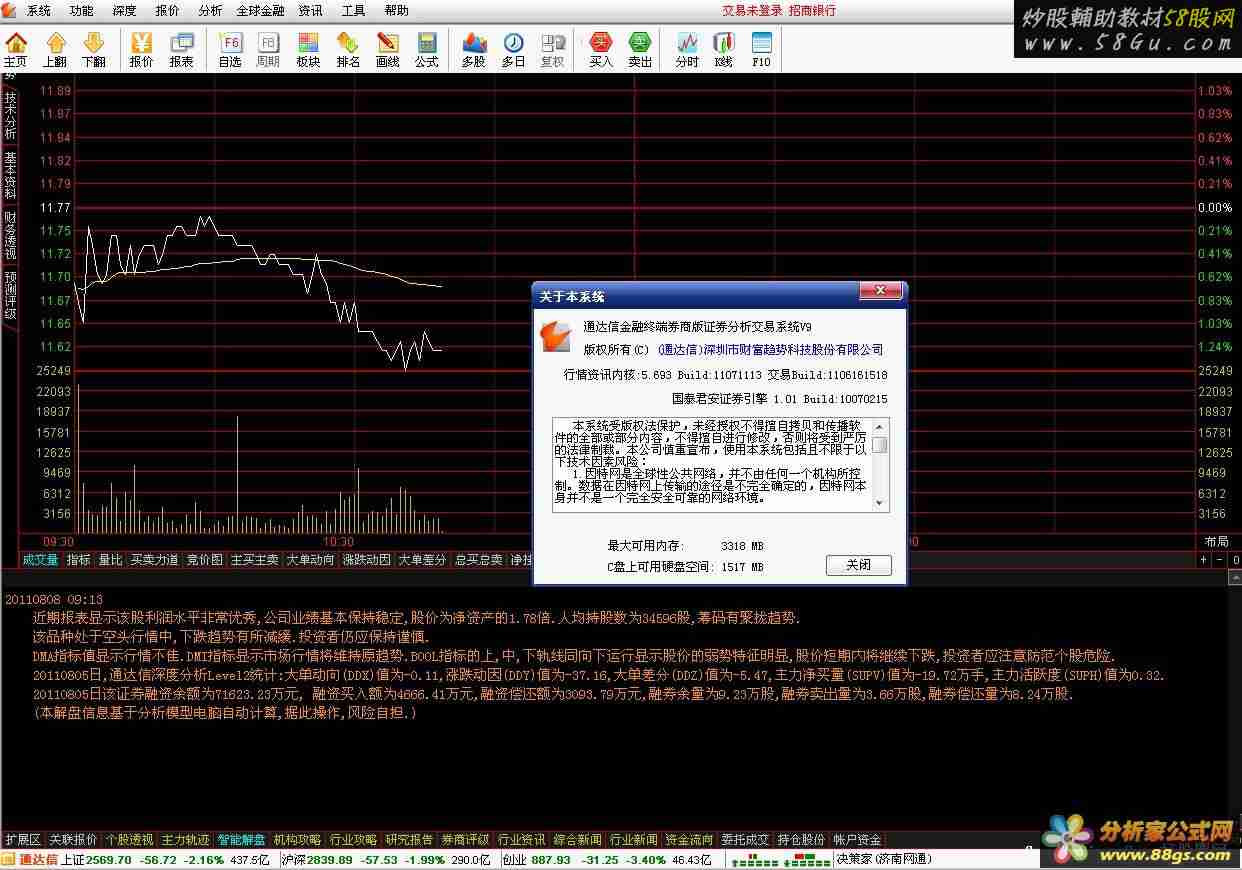This screenshot has width=1242, height=870.
Task: Click the 买入 buy icon
Action: (x=601, y=50)
